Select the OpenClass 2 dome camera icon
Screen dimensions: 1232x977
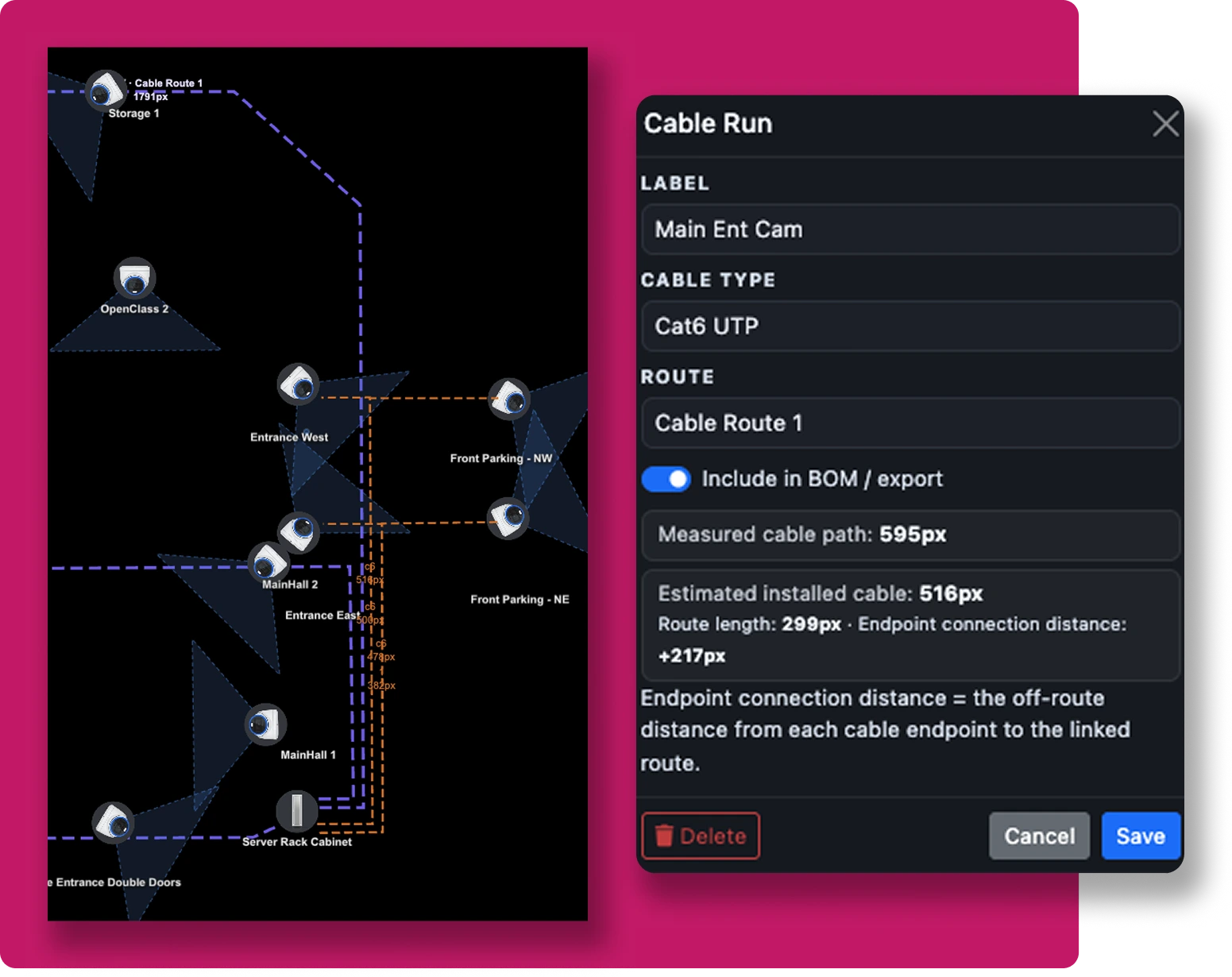pyautogui.click(x=134, y=279)
